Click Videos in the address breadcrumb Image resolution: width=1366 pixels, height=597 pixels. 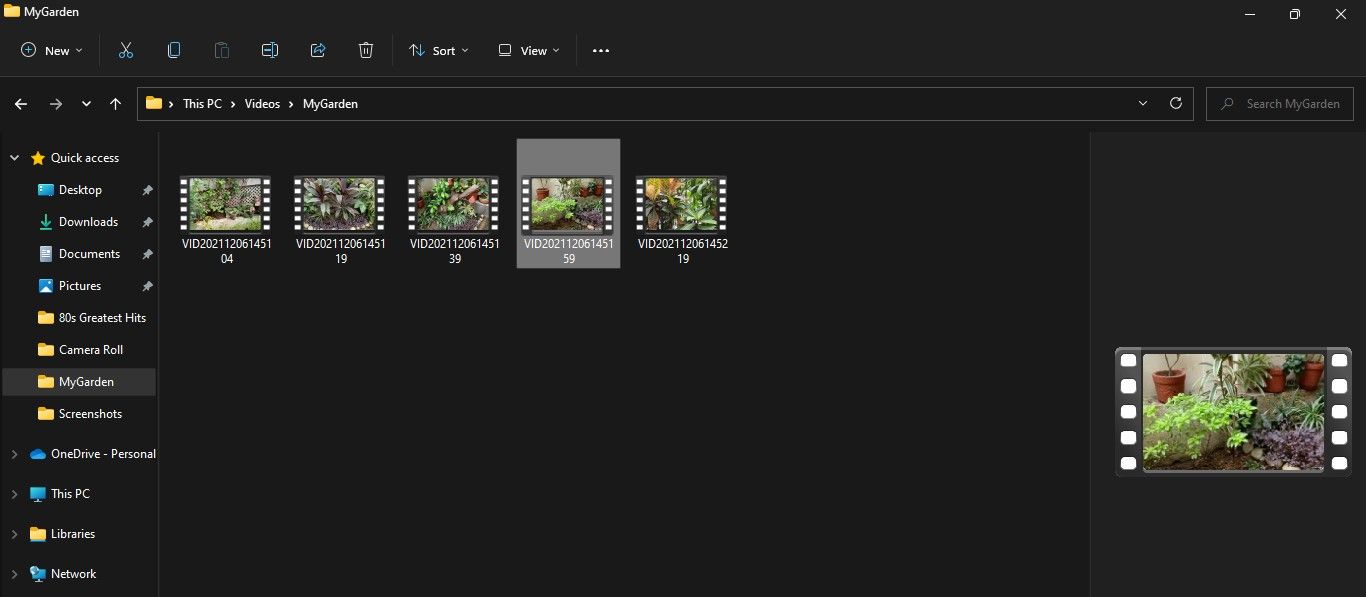tap(262, 103)
